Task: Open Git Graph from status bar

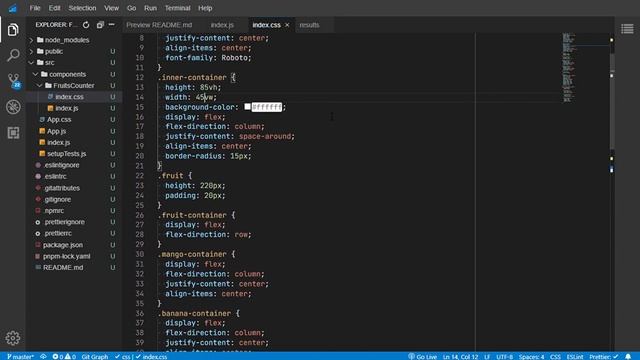Action: click(95, 356)
